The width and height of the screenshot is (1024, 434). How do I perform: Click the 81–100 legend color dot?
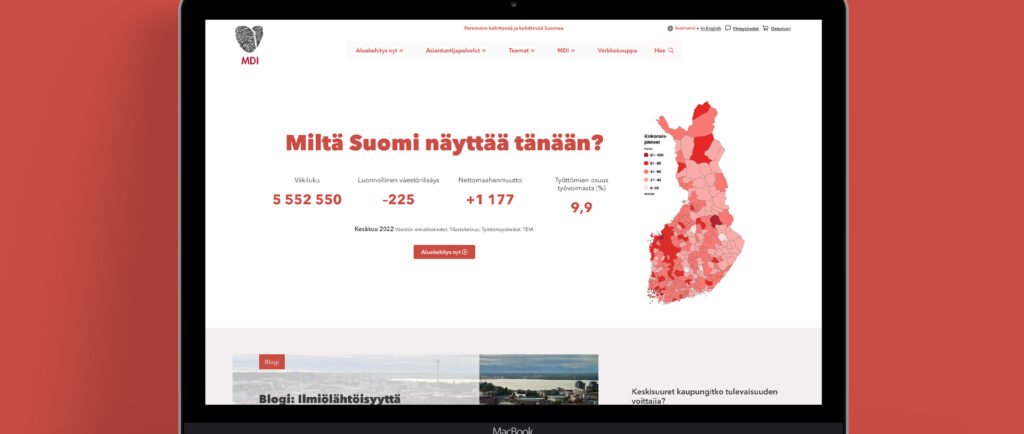point(645,155)
